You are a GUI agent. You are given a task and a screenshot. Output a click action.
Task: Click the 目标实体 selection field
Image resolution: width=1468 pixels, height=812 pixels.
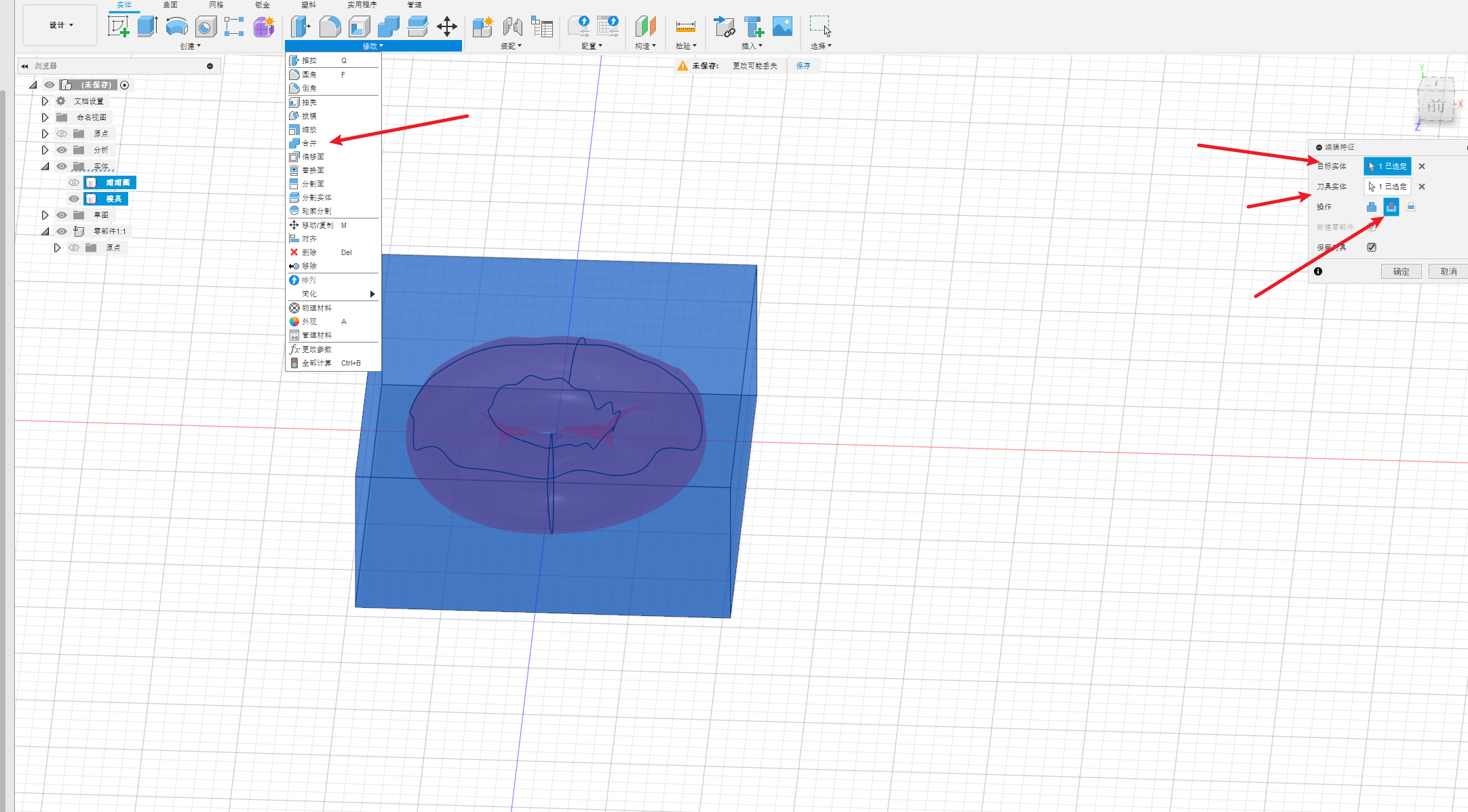pos(1387,166)
